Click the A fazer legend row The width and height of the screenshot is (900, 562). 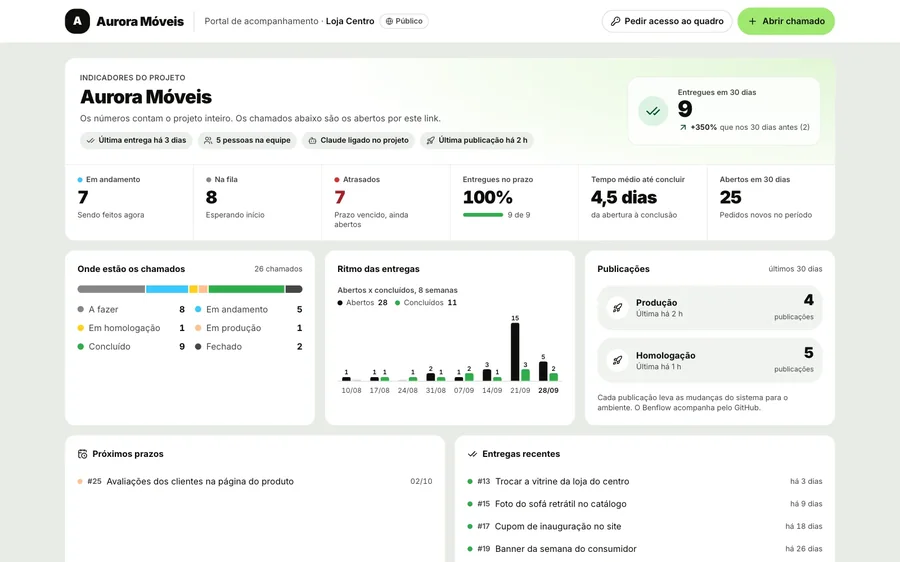point(131,309)
